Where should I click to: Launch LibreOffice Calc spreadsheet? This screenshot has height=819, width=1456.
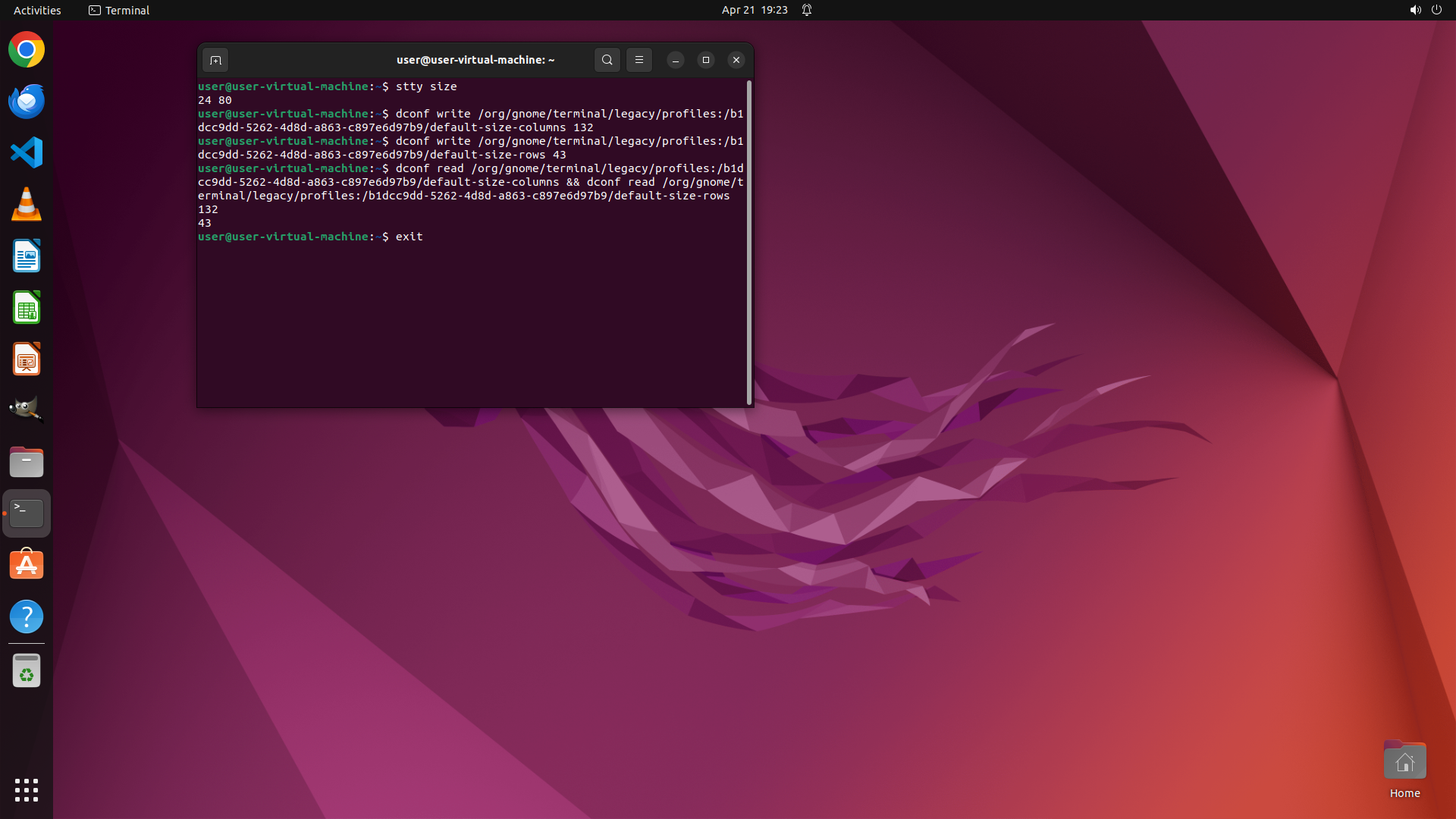[27, 308]
